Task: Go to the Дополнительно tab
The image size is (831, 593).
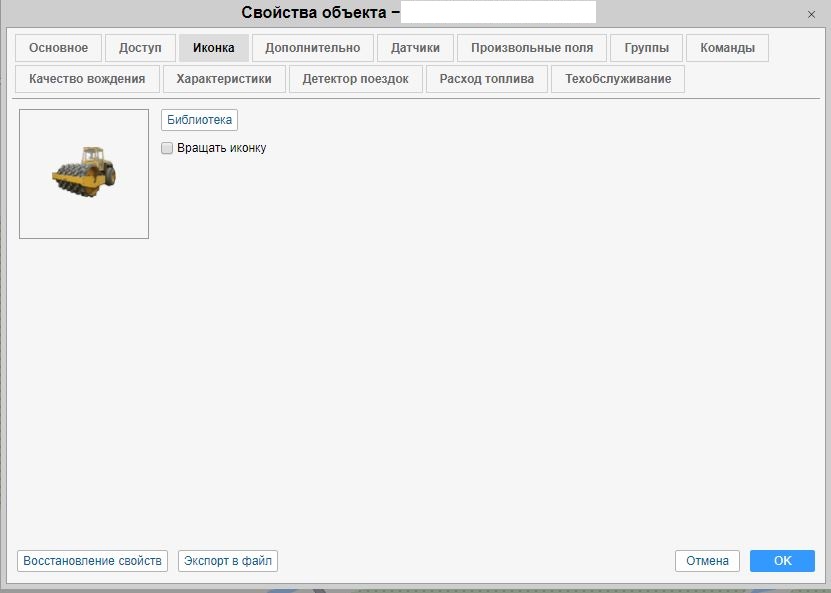Action: click(x=312, y=48)
